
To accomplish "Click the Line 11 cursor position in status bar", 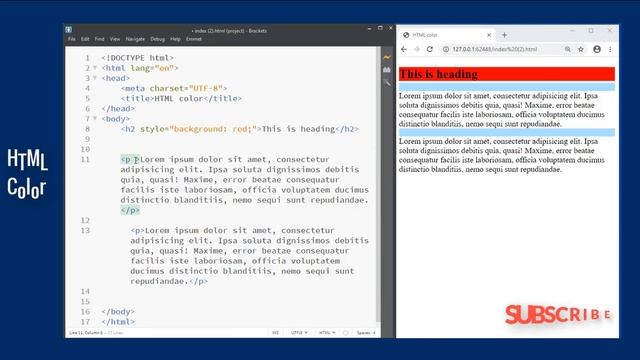I will (86, 333).
